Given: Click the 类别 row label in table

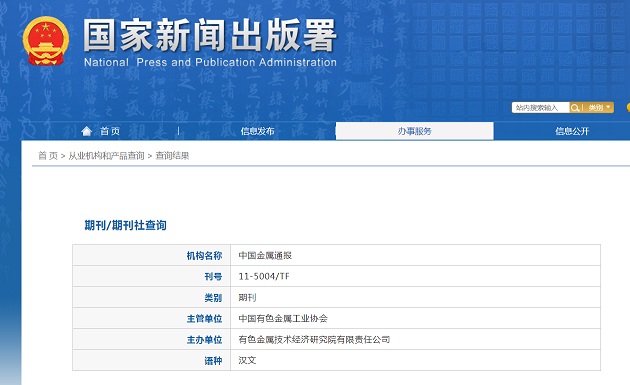Looking at the screenshot, I should coord(213,297).
